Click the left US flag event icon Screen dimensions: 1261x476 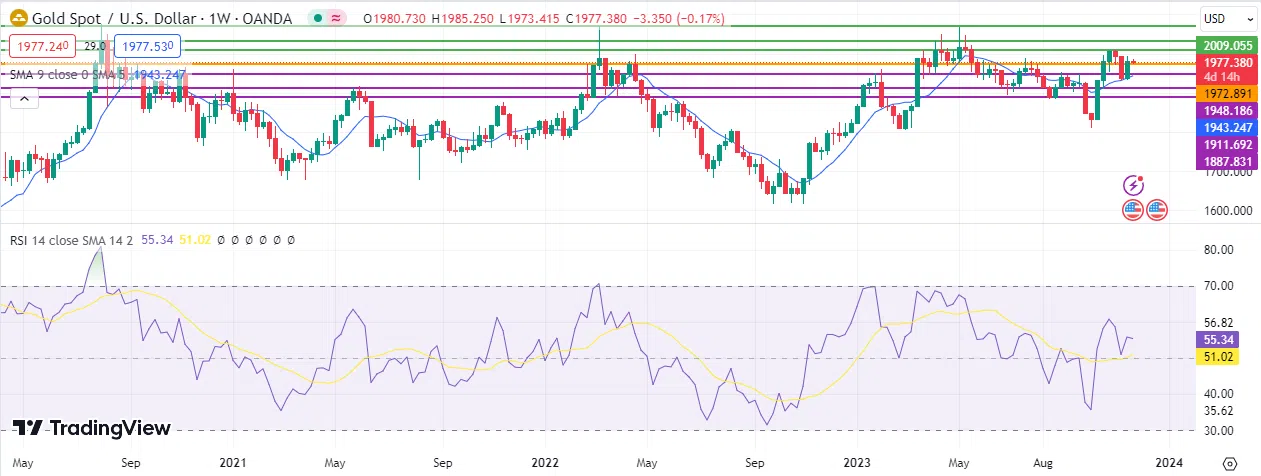pos(1133,210)
